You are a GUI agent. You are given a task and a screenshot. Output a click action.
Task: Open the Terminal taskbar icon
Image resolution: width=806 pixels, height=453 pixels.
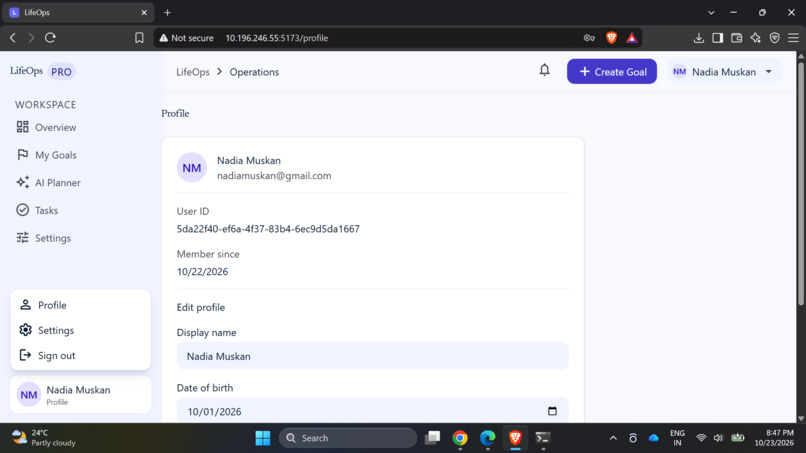543,438
